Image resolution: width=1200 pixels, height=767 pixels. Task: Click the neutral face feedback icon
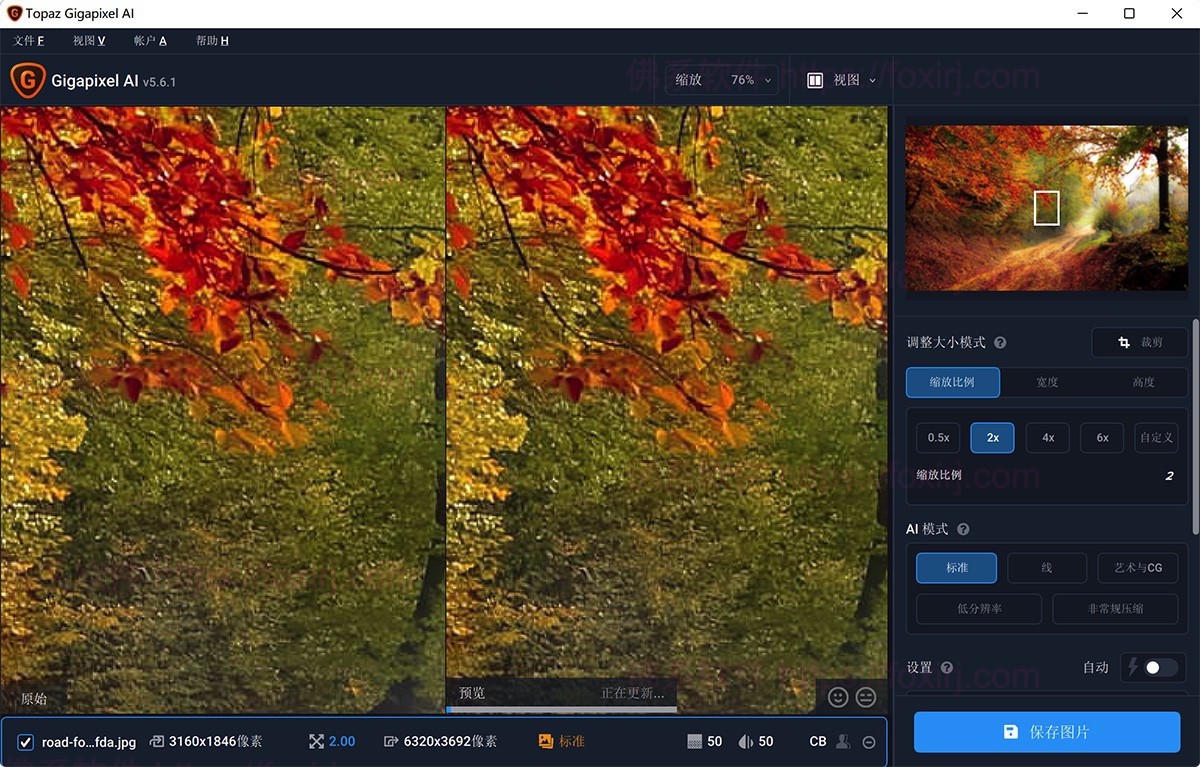(866, 697)
